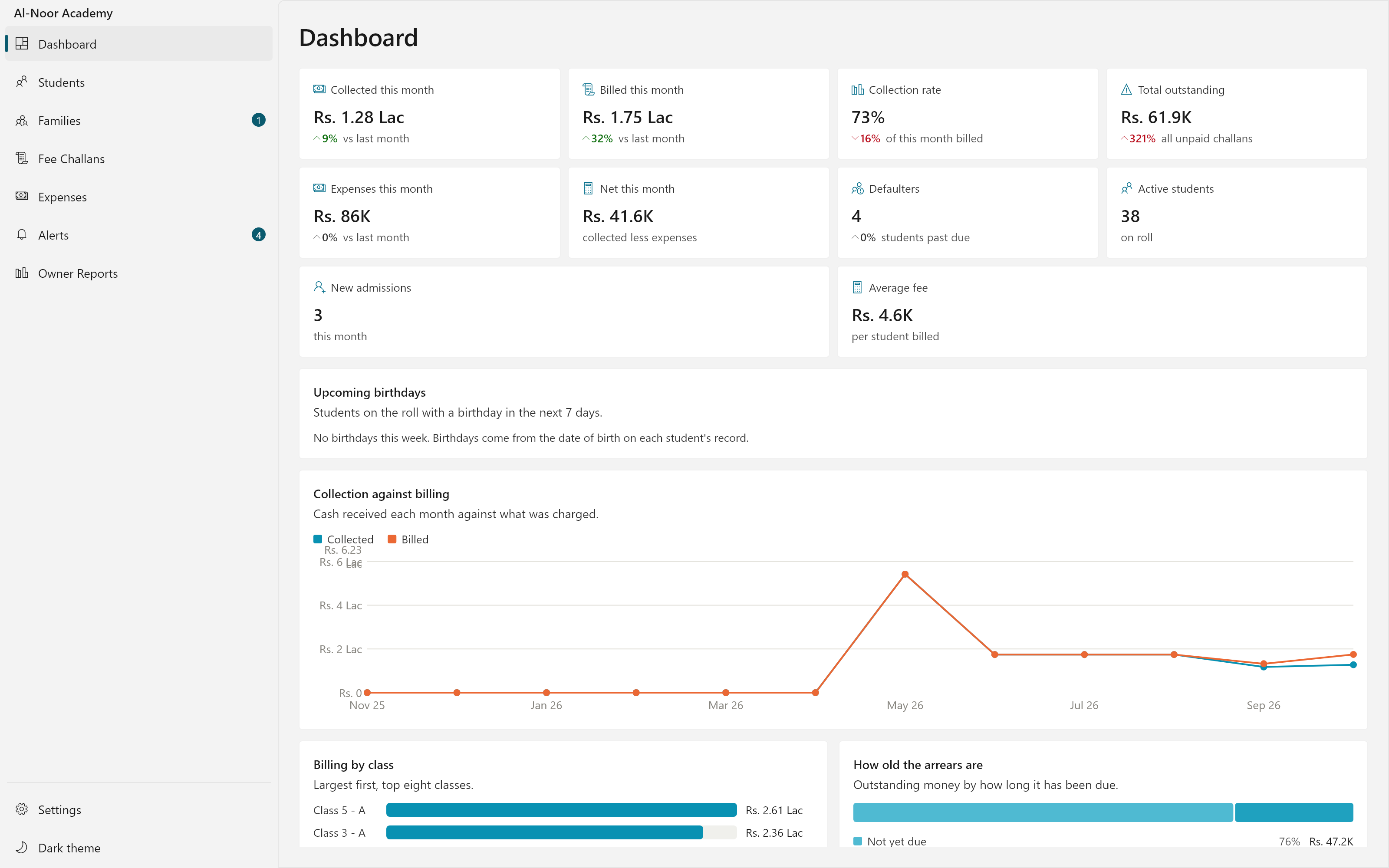Click the Fee Challans receipt icon
The image size is (1389, 868).
coord(22,158)
